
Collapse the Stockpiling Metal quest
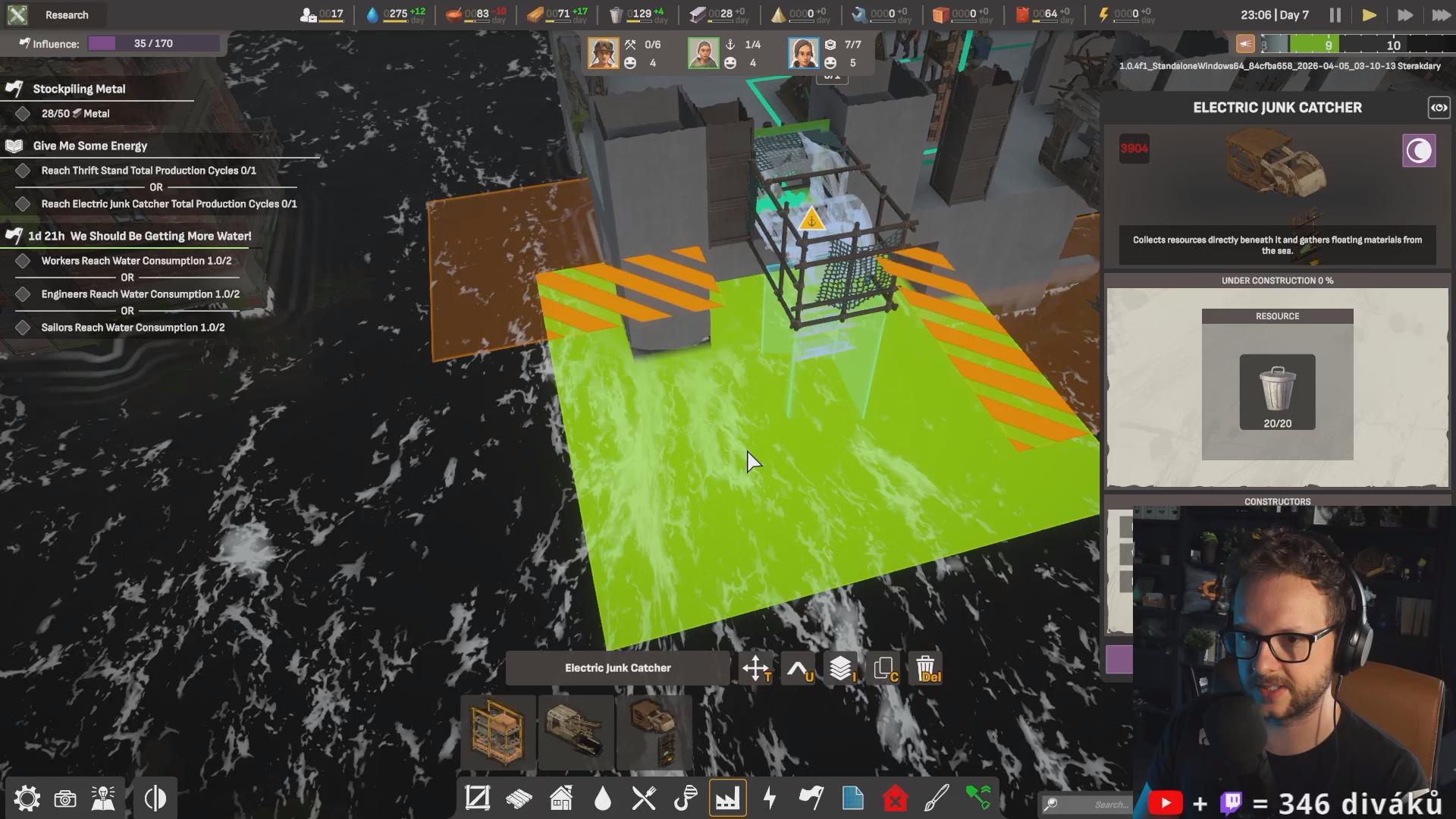79,89
